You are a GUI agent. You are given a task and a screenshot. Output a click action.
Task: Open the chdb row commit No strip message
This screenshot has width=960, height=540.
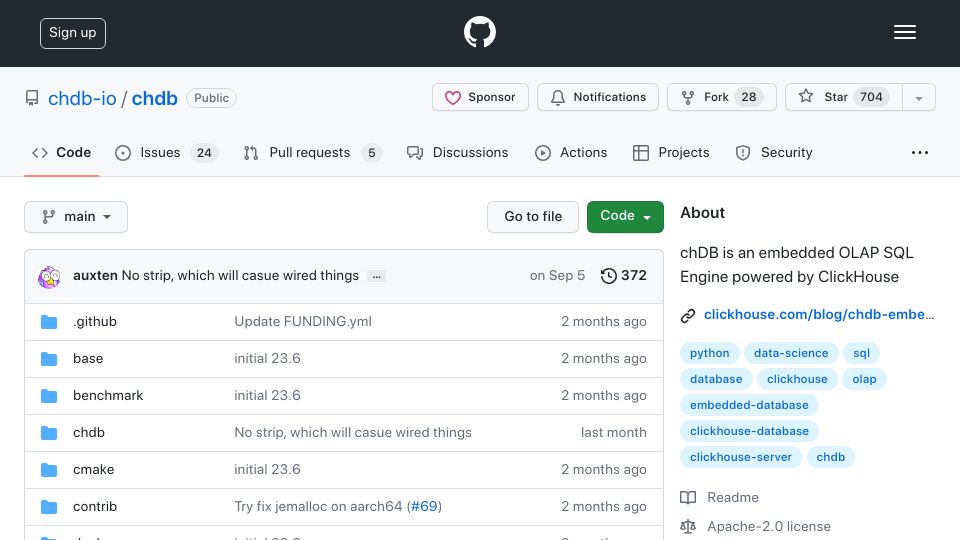[x=353, y=432]
